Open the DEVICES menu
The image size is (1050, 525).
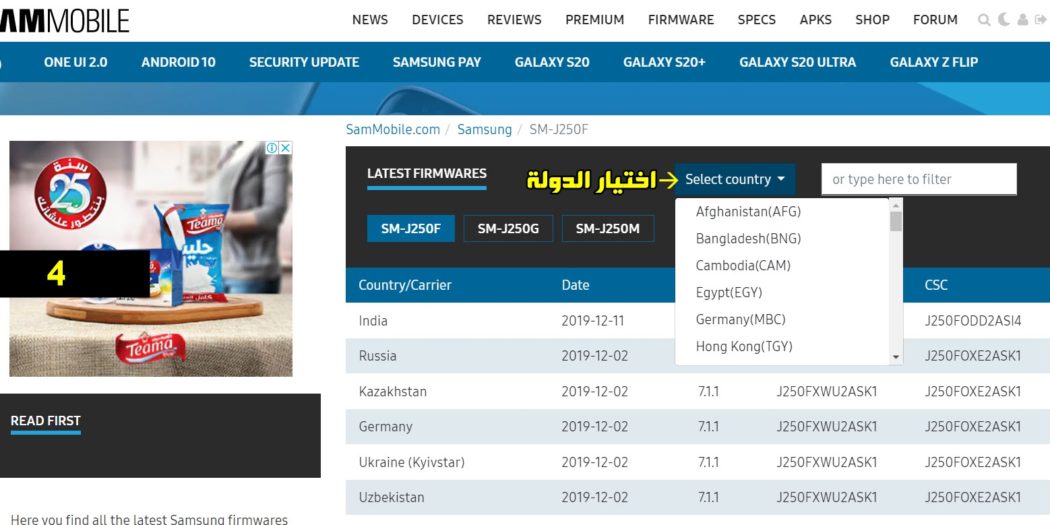[437, 20]
